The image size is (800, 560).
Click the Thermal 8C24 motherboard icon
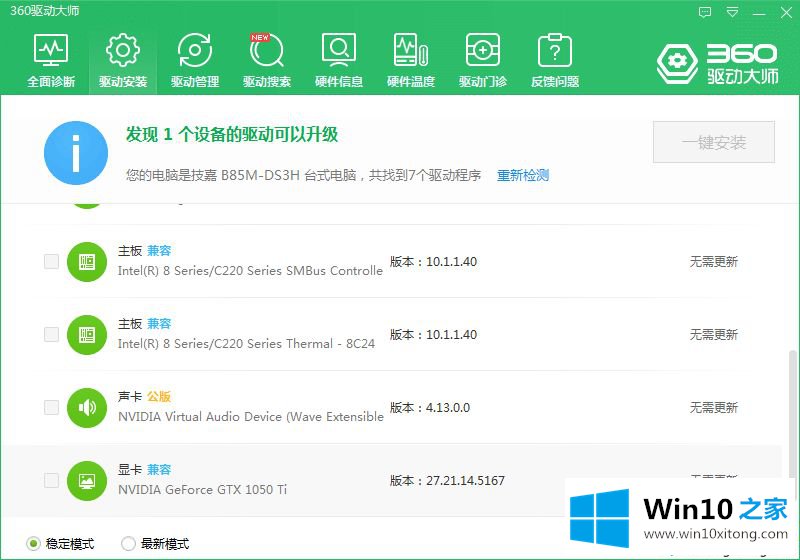pos(87,335)
